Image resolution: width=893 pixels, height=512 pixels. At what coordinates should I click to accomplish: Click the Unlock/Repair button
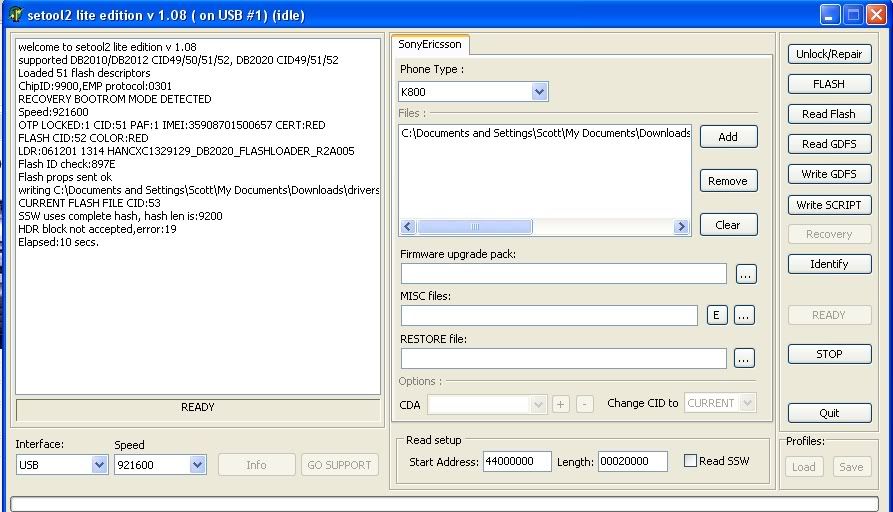tap(829, 54)
